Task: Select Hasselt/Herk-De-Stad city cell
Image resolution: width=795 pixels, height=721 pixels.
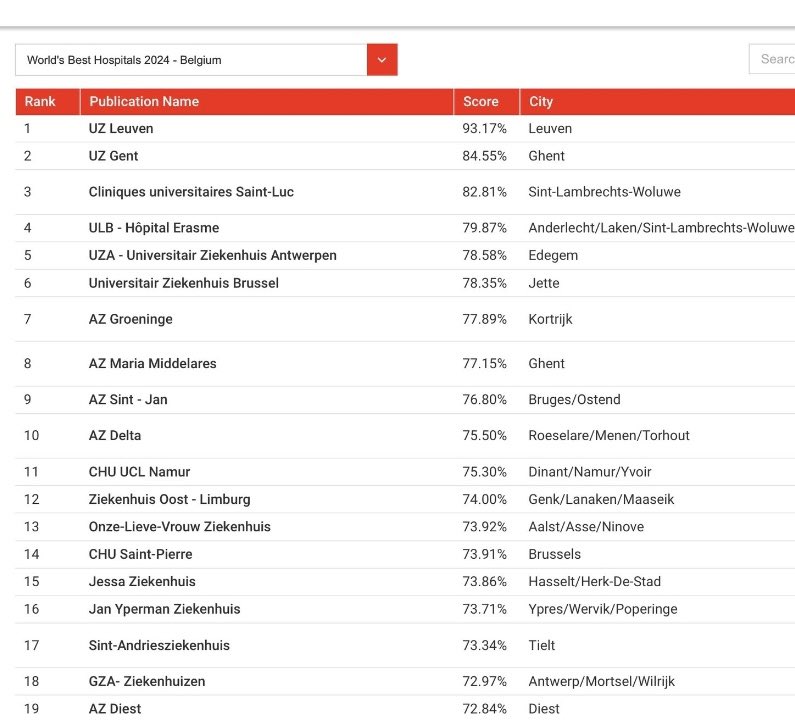Action: click(595, 582)
